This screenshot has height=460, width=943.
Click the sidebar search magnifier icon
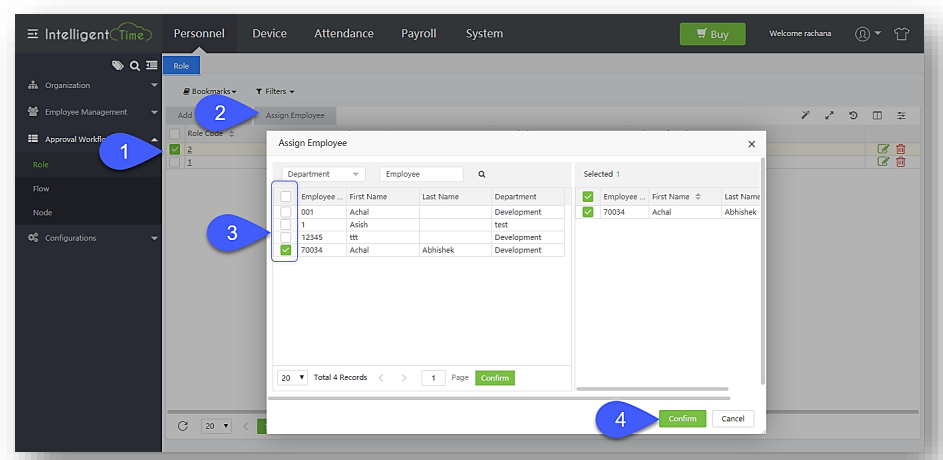point(135,66)
